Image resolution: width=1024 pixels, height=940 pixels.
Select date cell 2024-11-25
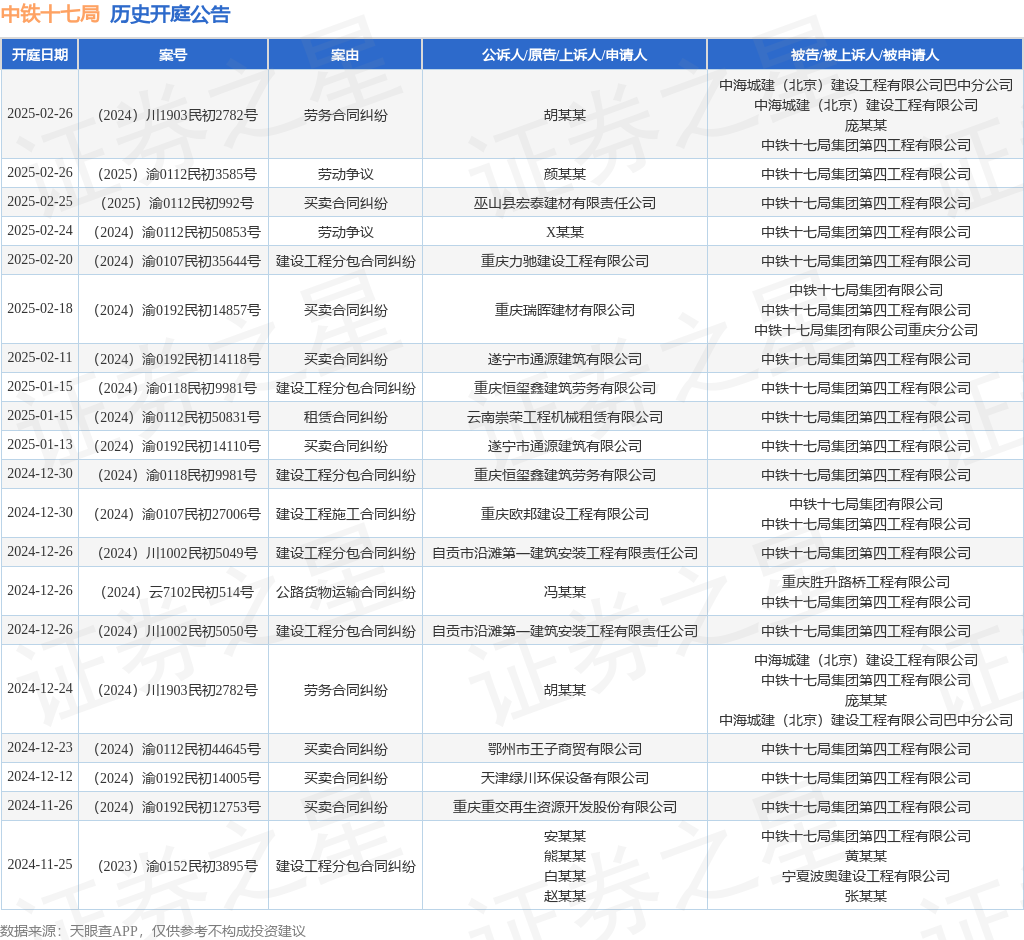[x=40, y=864]
